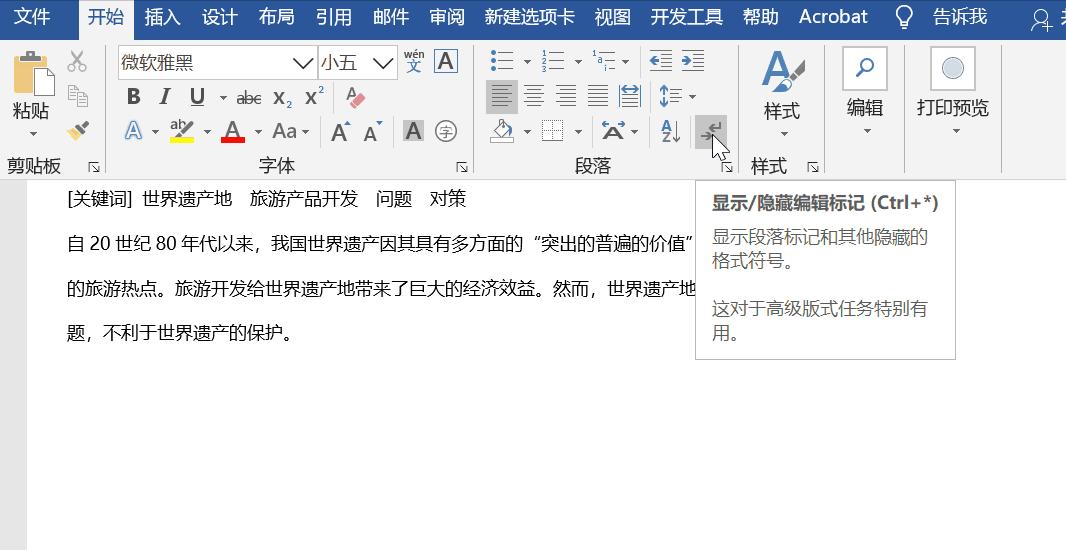Clear all formatting eraser icon

tap(355, 97)
